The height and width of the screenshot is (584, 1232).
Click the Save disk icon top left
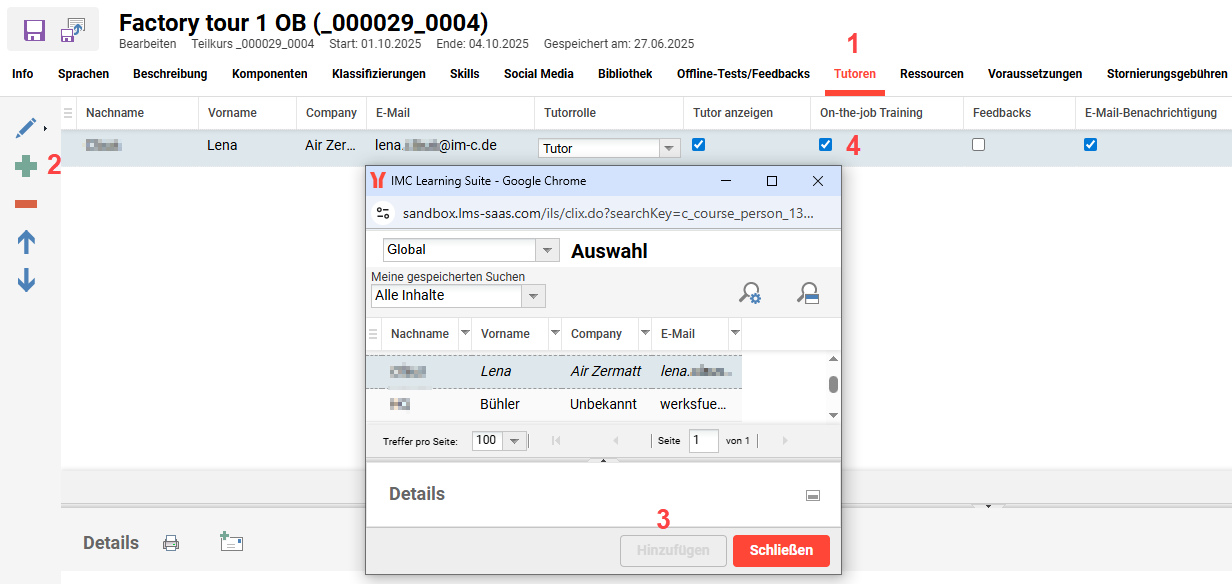point(32,30)
